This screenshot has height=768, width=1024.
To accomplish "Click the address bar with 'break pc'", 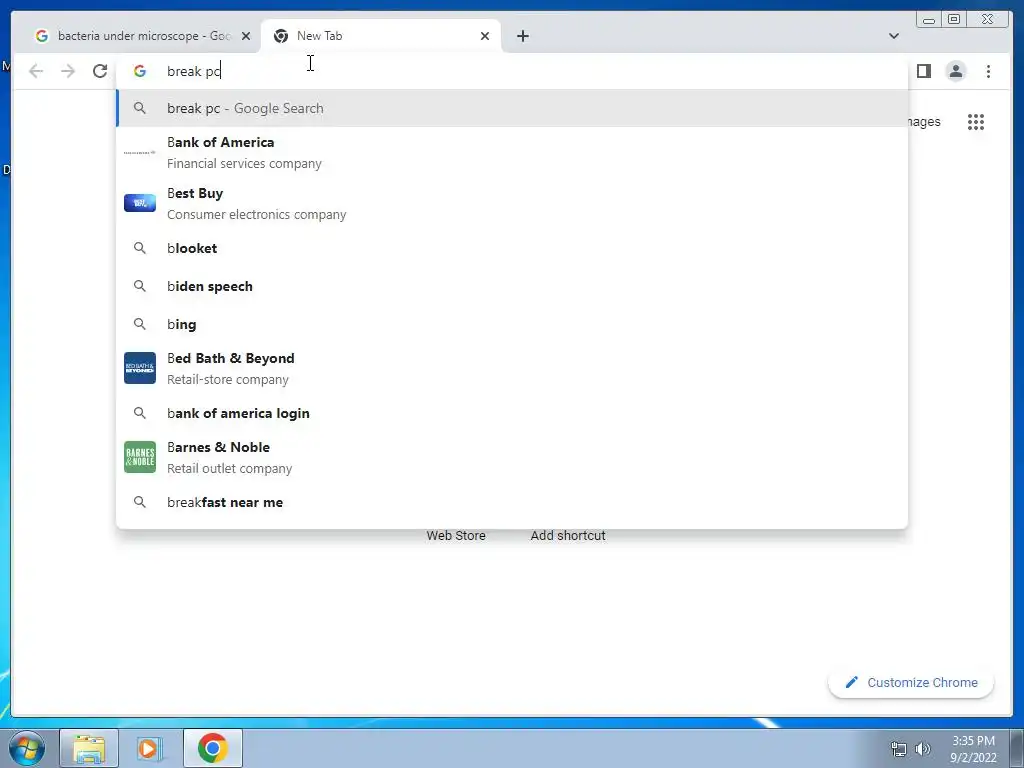I will click(512, 71).
